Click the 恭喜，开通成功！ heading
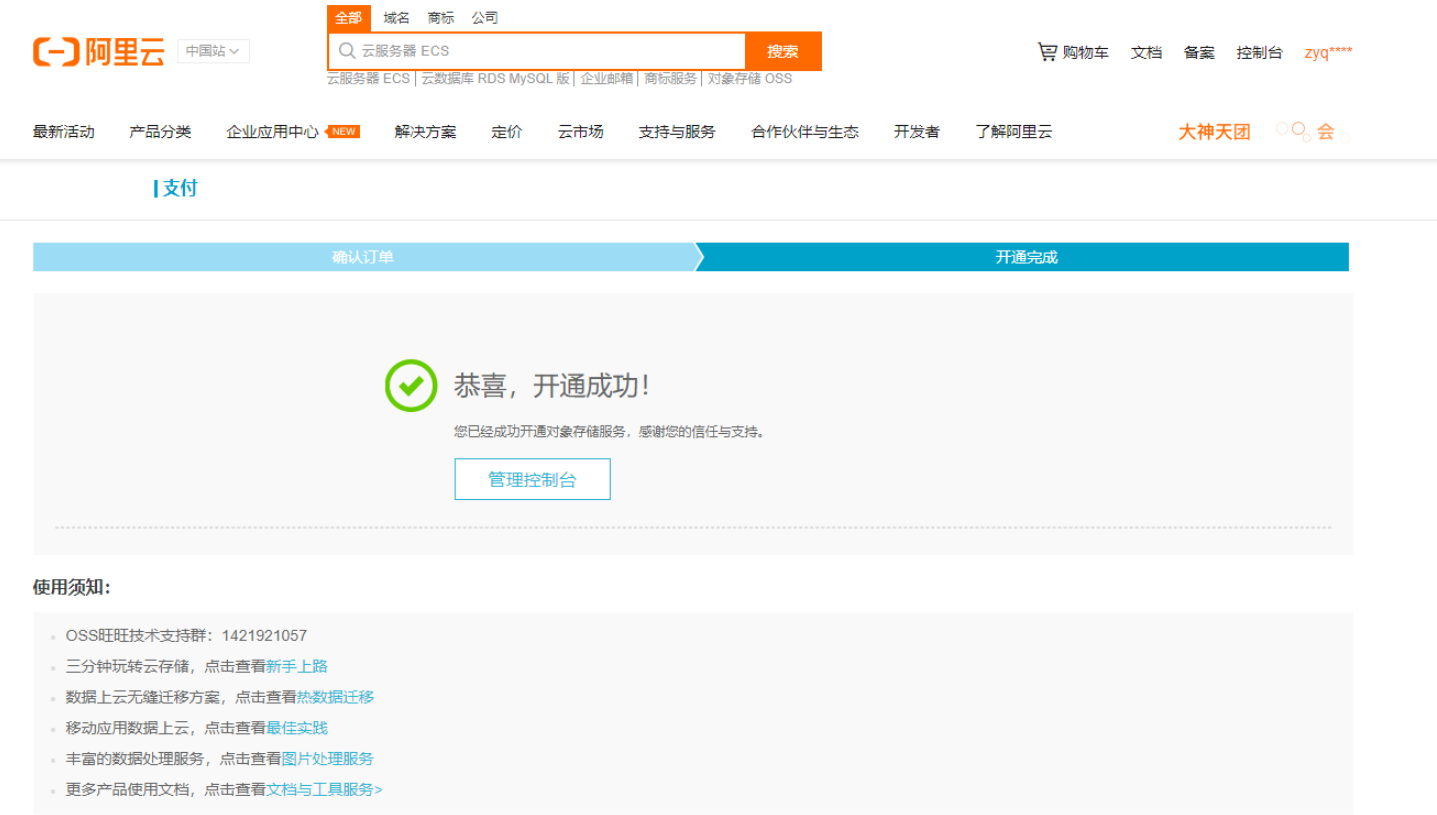This screenshot has height=815, width=1437. point(552,386)
